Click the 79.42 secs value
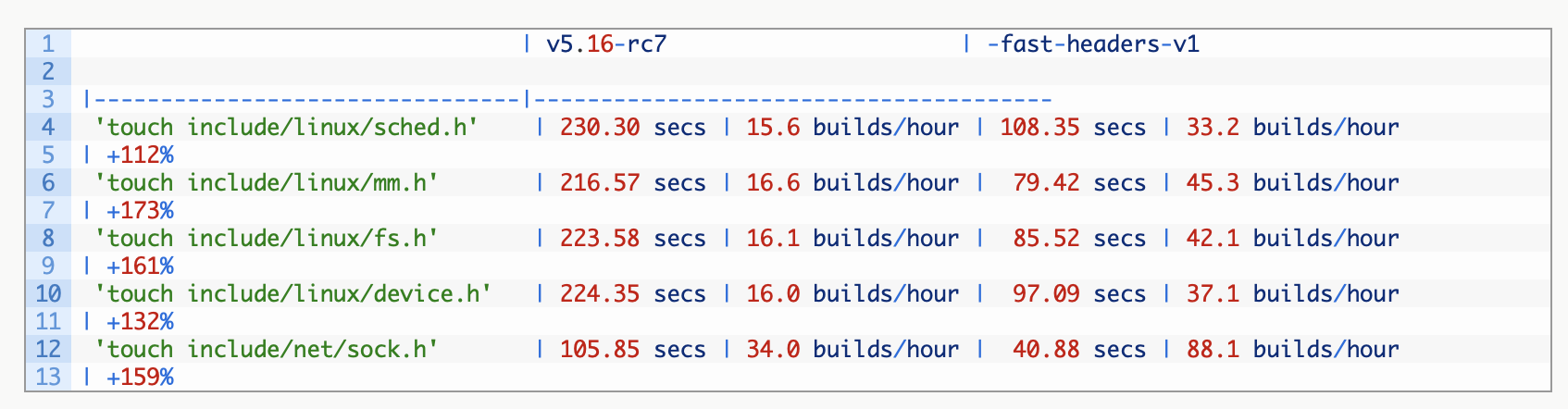 click(1079, 182)
